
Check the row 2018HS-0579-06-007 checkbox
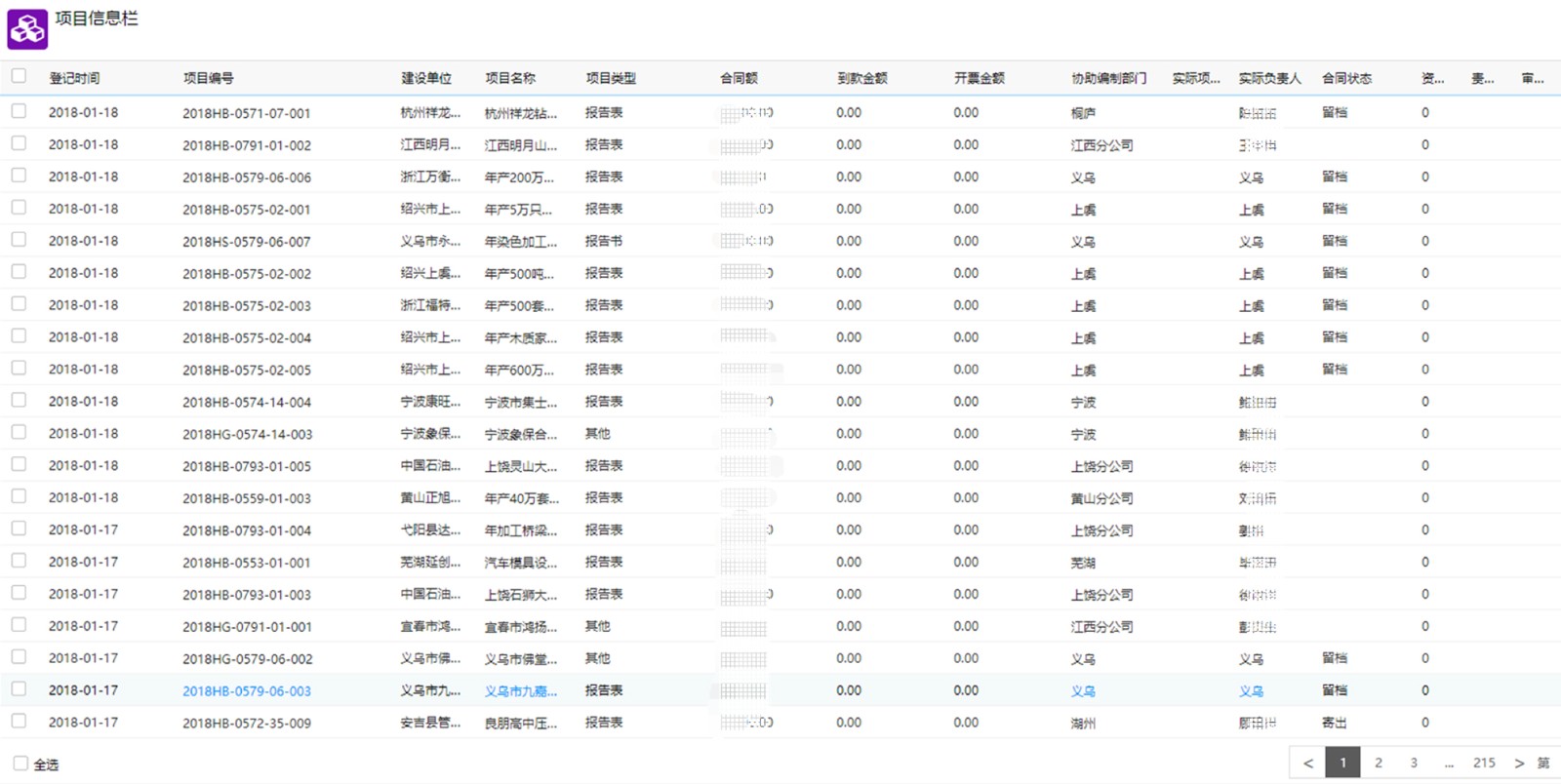click(19, 240)
